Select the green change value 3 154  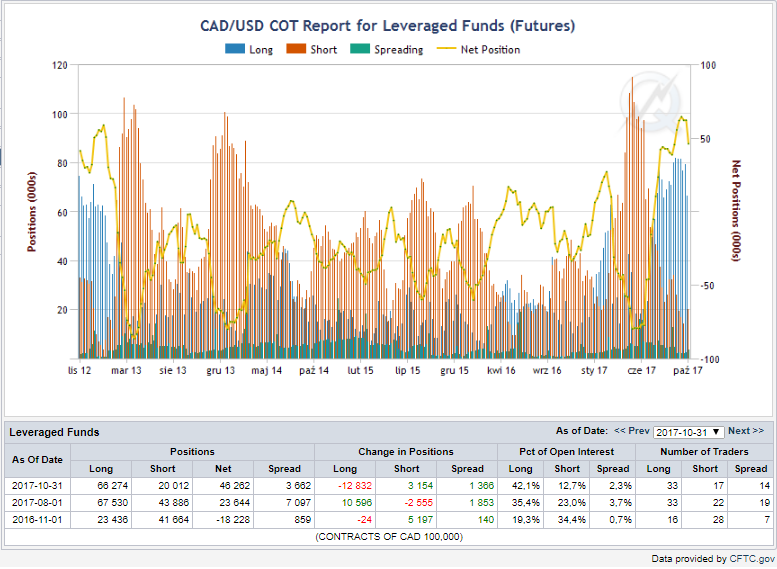(420, 486)
